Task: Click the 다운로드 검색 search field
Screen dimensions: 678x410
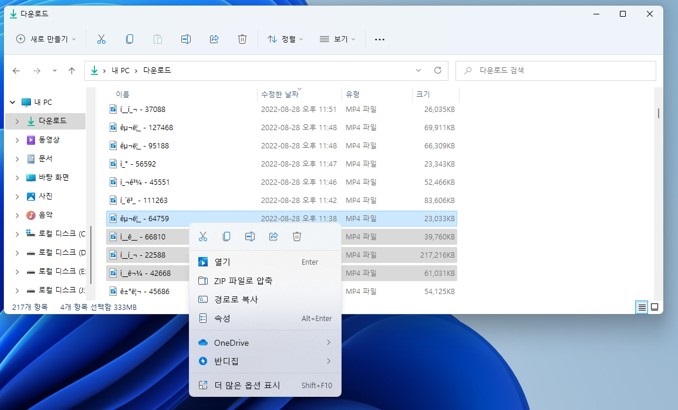Action: (556, 70)
